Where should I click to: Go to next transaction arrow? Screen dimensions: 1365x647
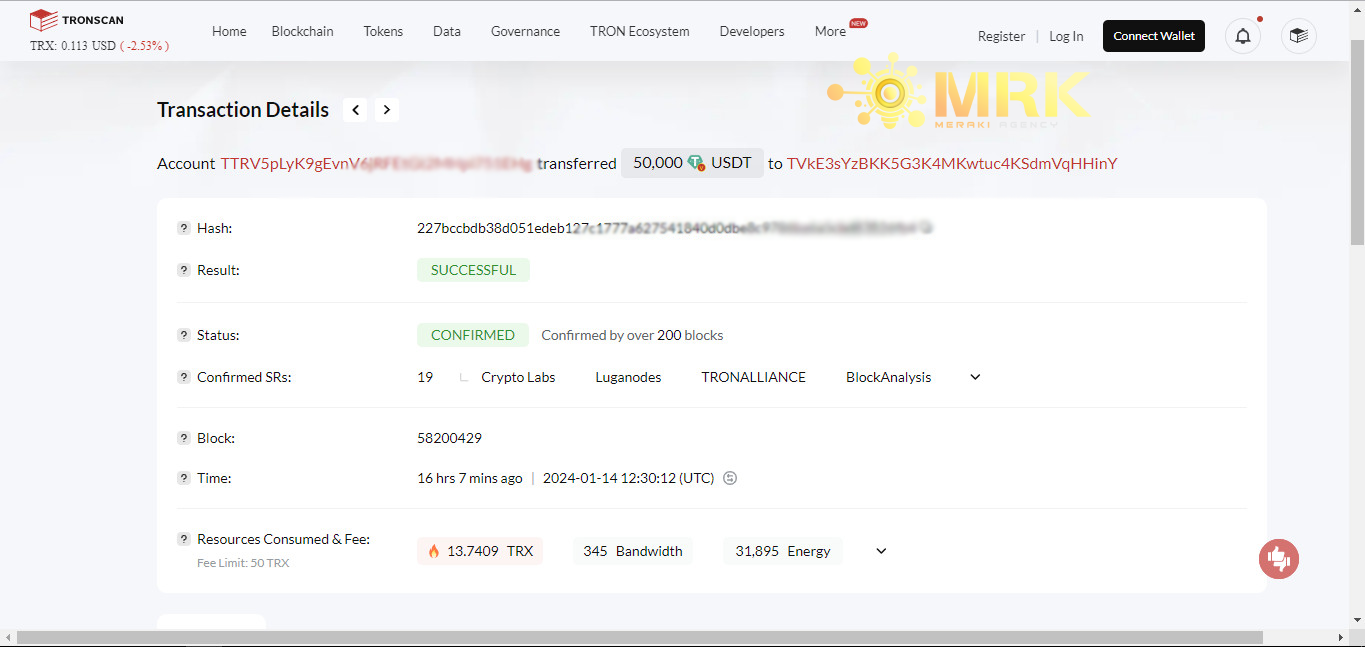coord(387,110)
